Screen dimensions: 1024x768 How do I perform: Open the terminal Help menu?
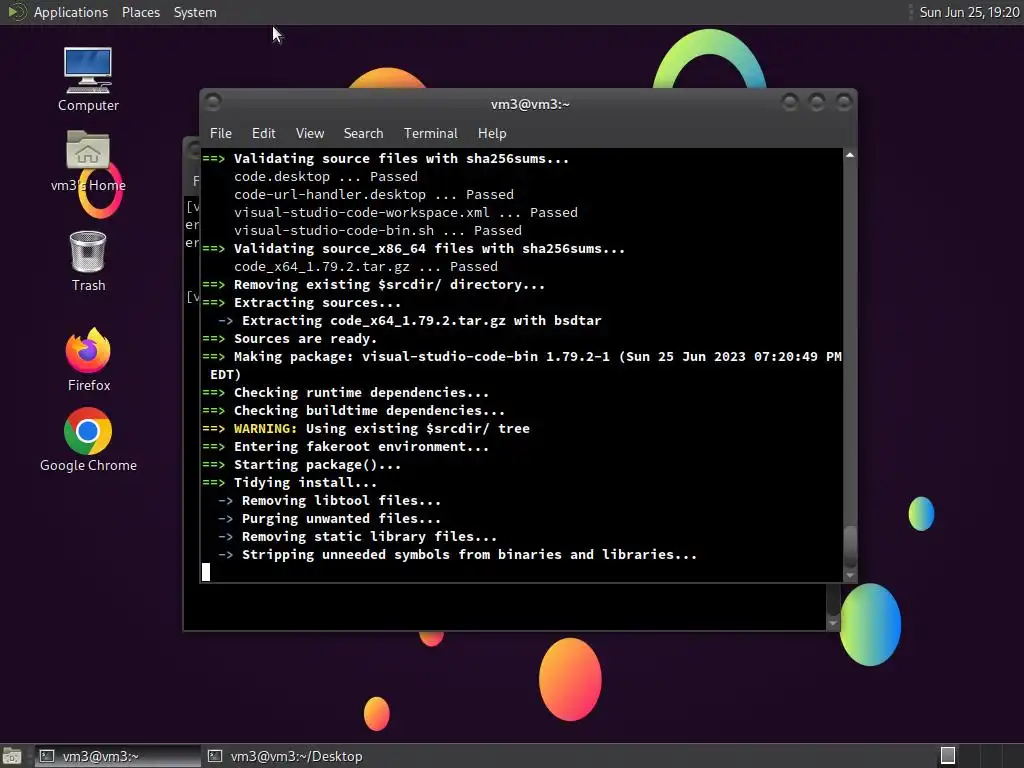492,133
